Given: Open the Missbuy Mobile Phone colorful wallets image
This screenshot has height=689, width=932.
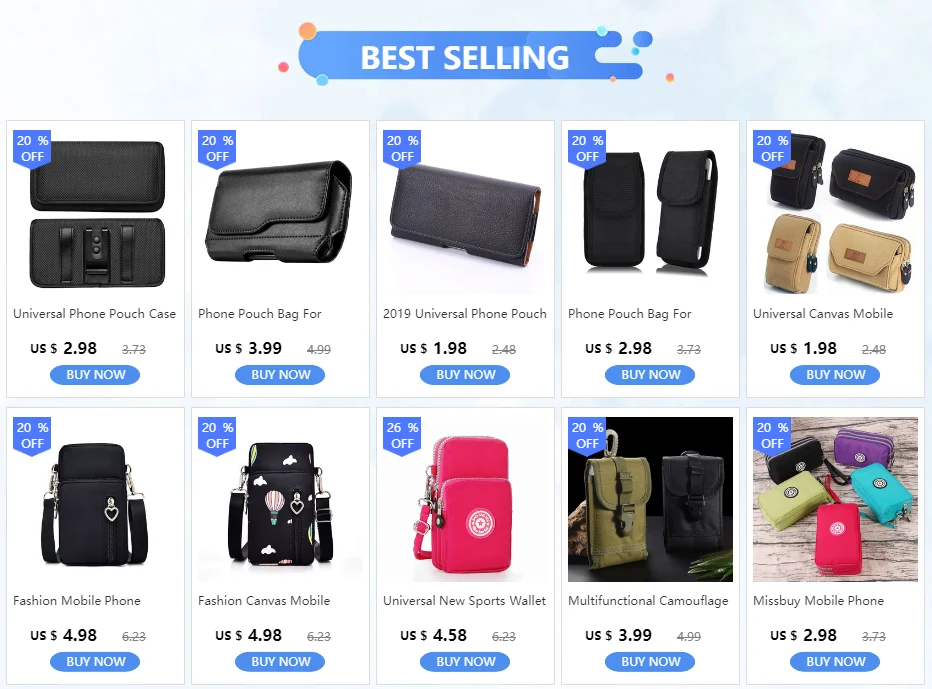Looking at the screenshot, I should (835, 499).
